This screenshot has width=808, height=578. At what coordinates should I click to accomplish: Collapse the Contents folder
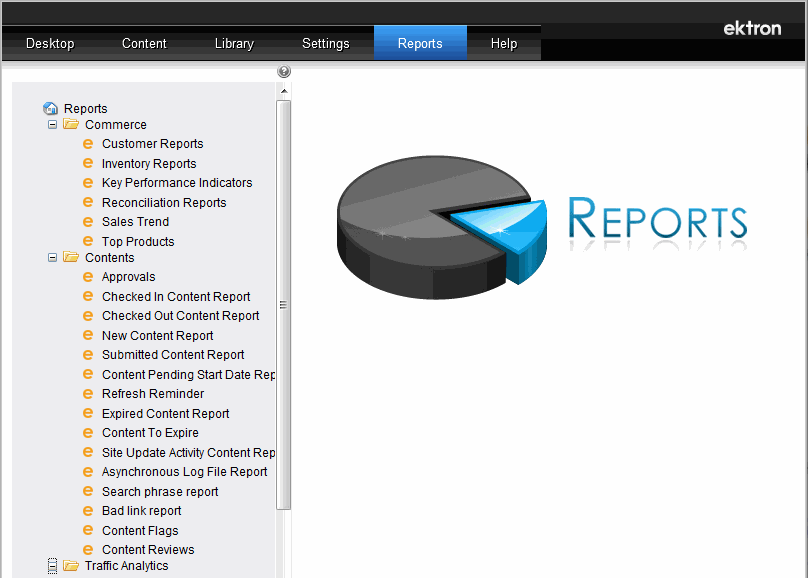coord(52,257)
